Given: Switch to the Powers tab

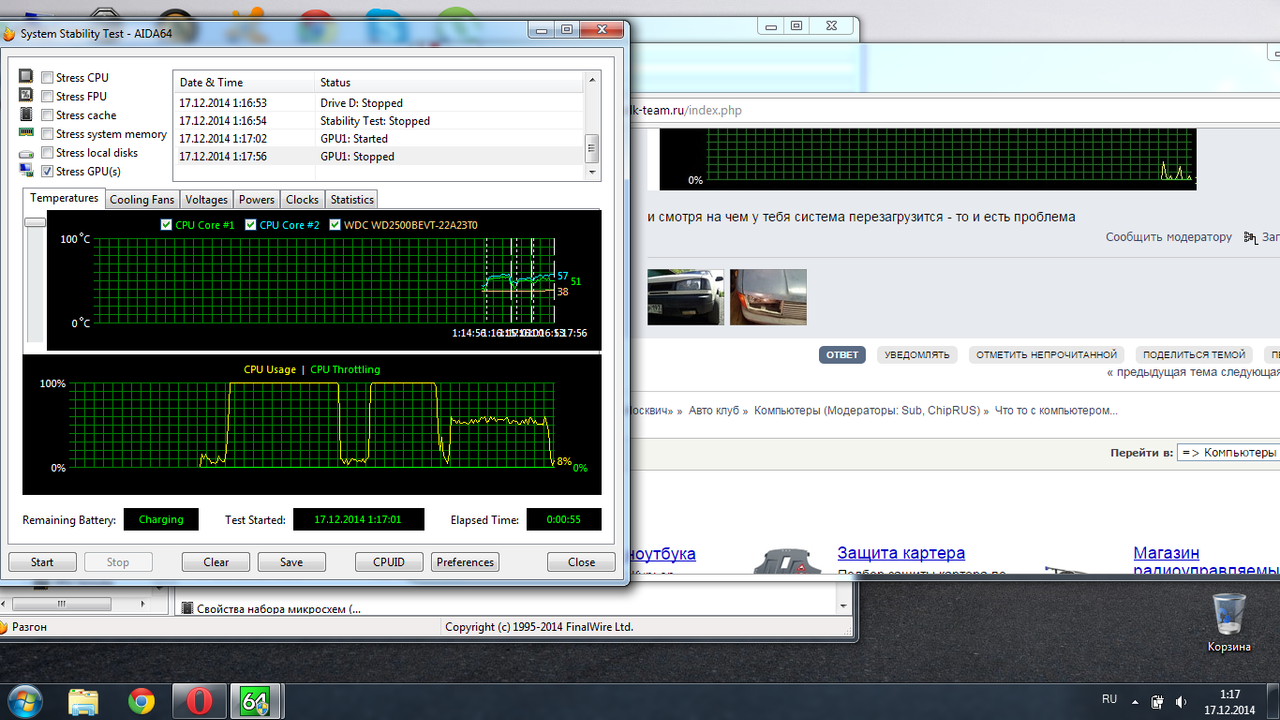Looking at the screenshot, I should point(257,200).
